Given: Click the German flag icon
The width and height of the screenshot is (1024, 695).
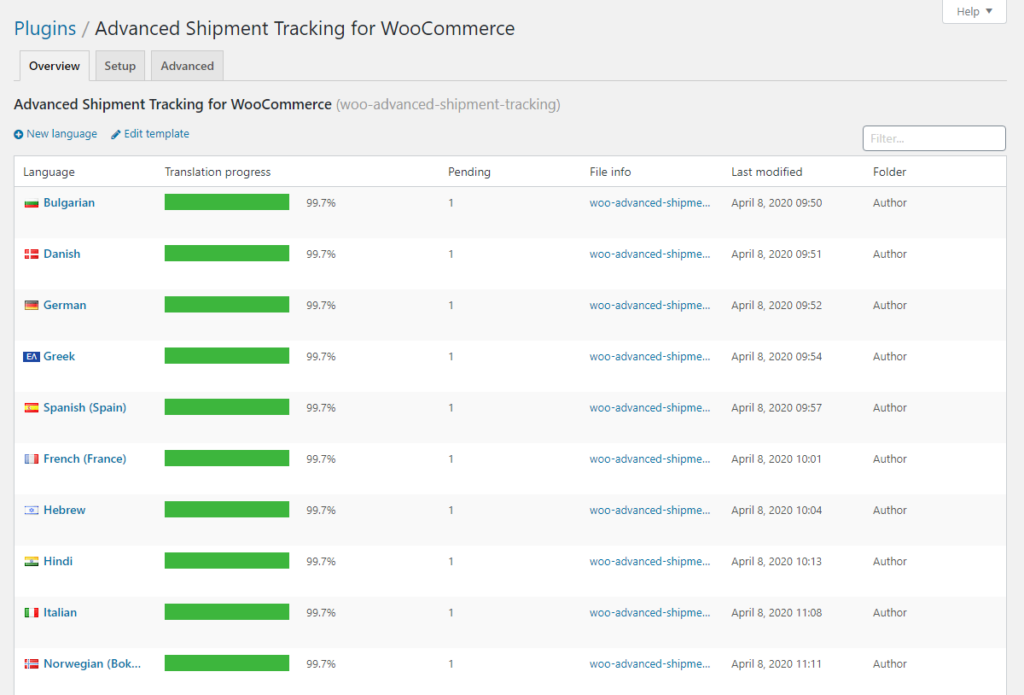Looking at the screenshot, I should [x=31, y=305].
